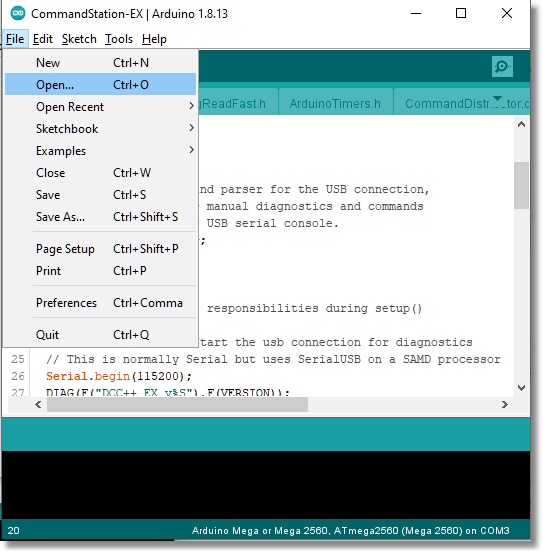Image resolution: width=543 pixels, height=553 pixels.
Task: Click line number 20 in status bar
Action: (x=13, y=530)
